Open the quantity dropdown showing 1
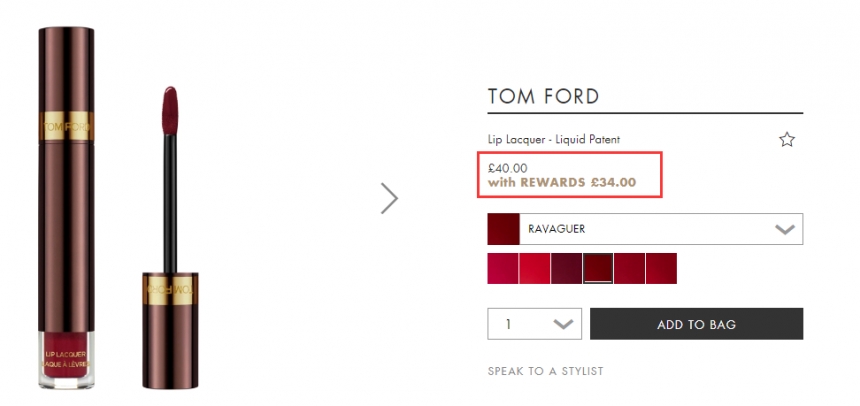Screen dimensions: 860x406 click(x=535, y=324)
